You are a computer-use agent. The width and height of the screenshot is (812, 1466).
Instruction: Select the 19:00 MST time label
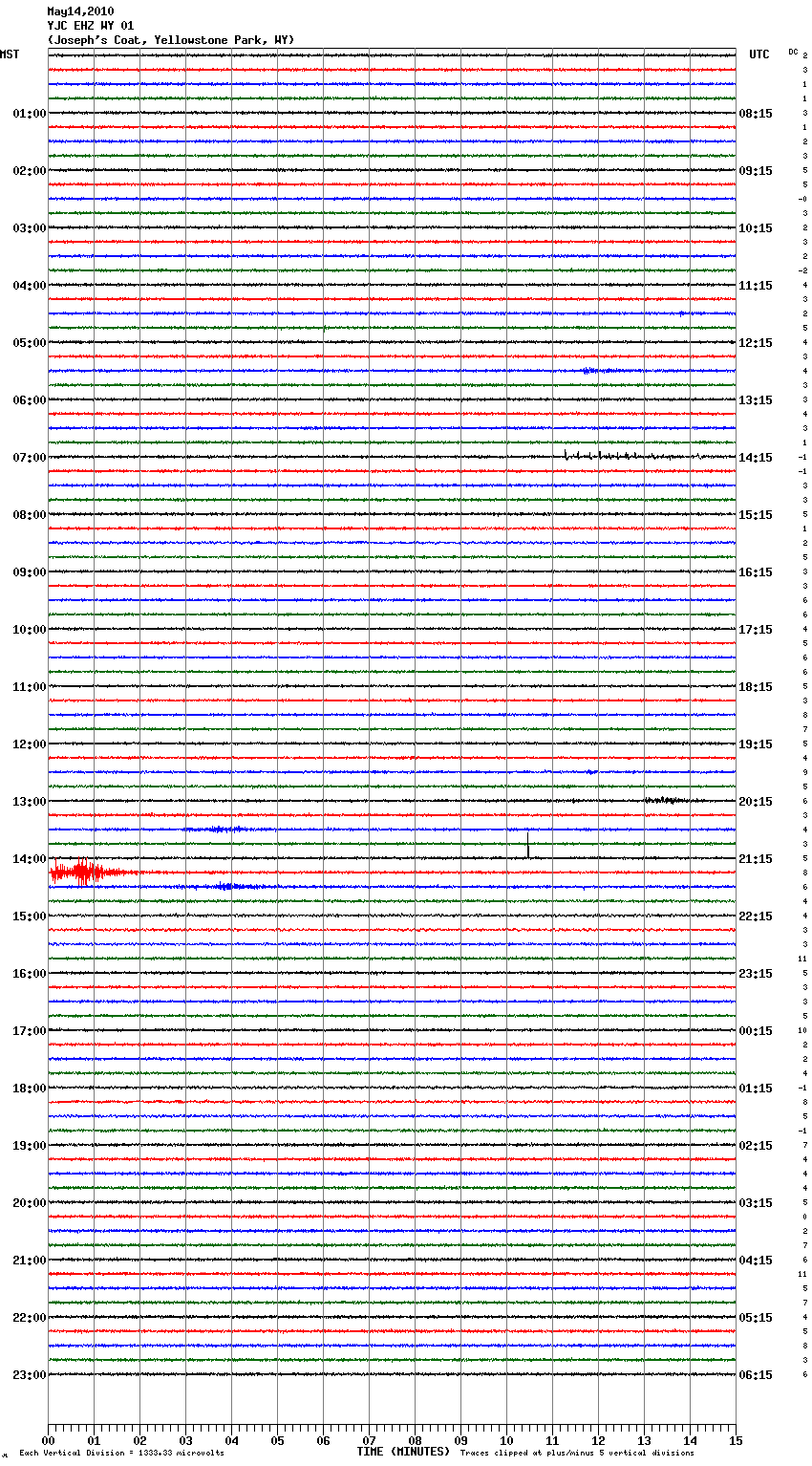[30, 1146]
